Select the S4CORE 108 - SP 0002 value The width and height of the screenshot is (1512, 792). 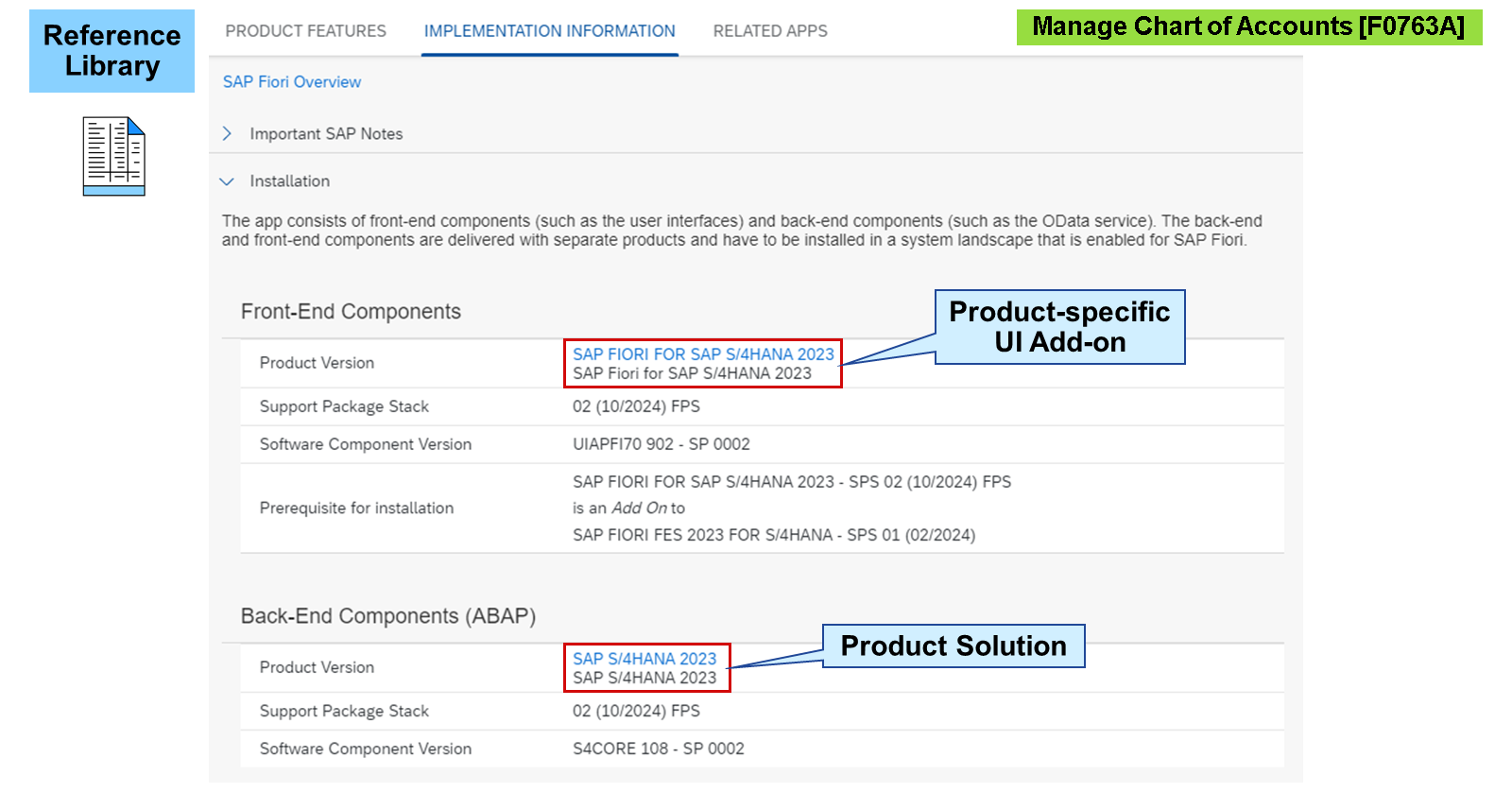coord(659,749)
